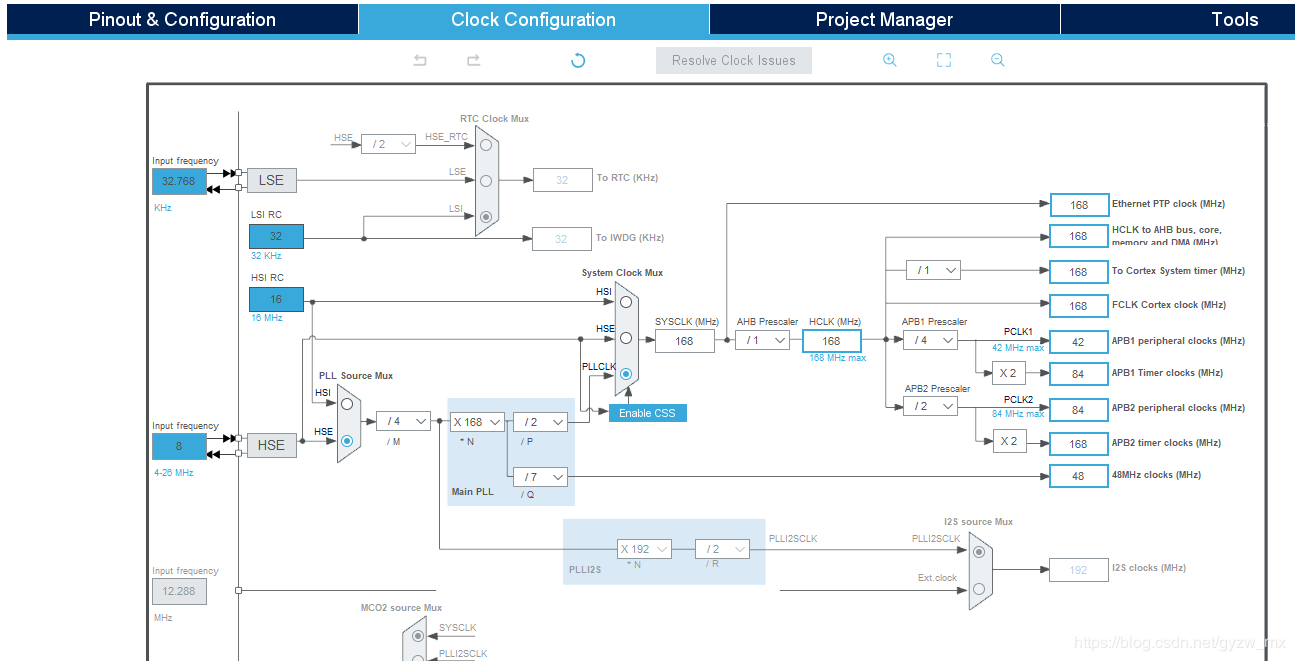Open the PLL multiplier X 168 dropdown
This screenshot has width=1295, height=661.
477,422
